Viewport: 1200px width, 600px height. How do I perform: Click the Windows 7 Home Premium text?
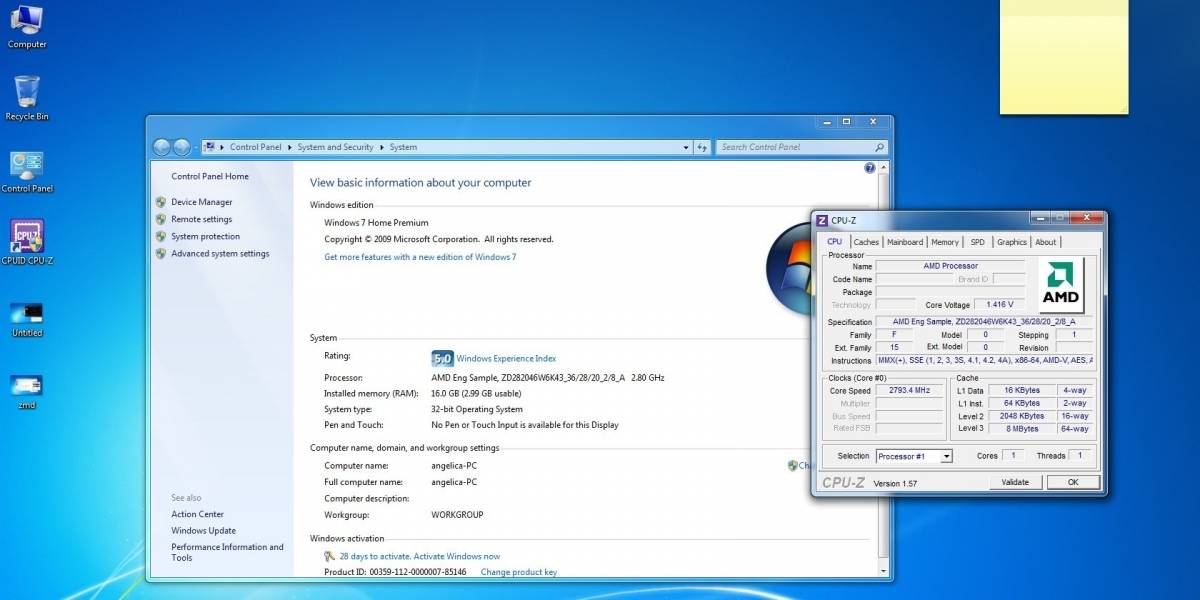376,223
